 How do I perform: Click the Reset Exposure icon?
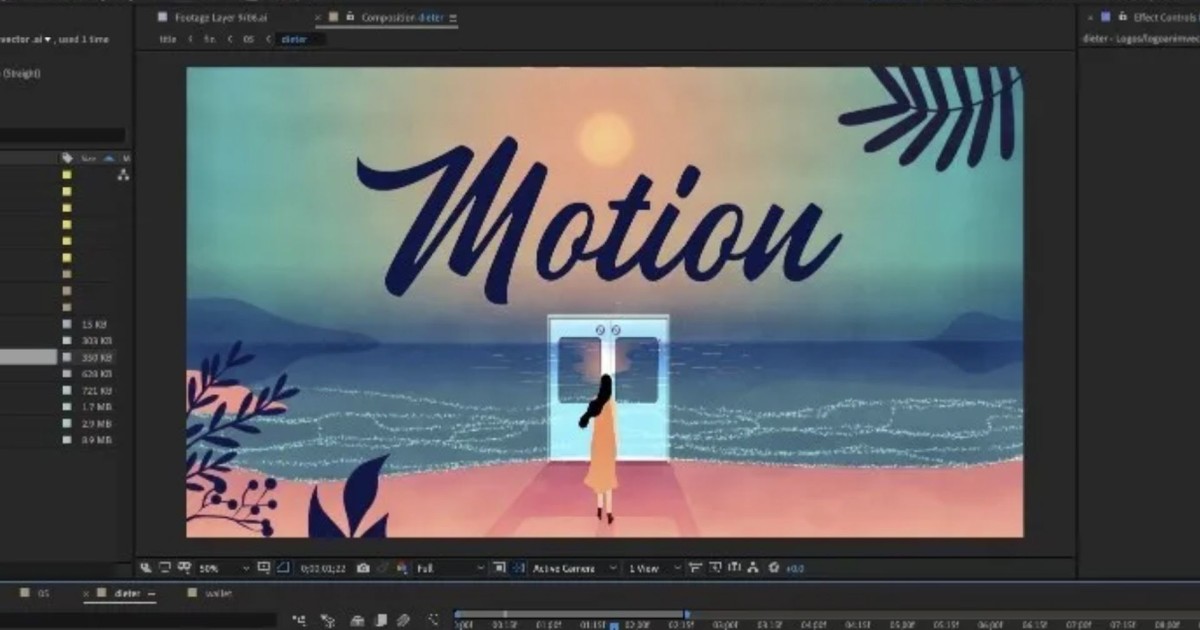pyautogui.click(x=773, y=567)
